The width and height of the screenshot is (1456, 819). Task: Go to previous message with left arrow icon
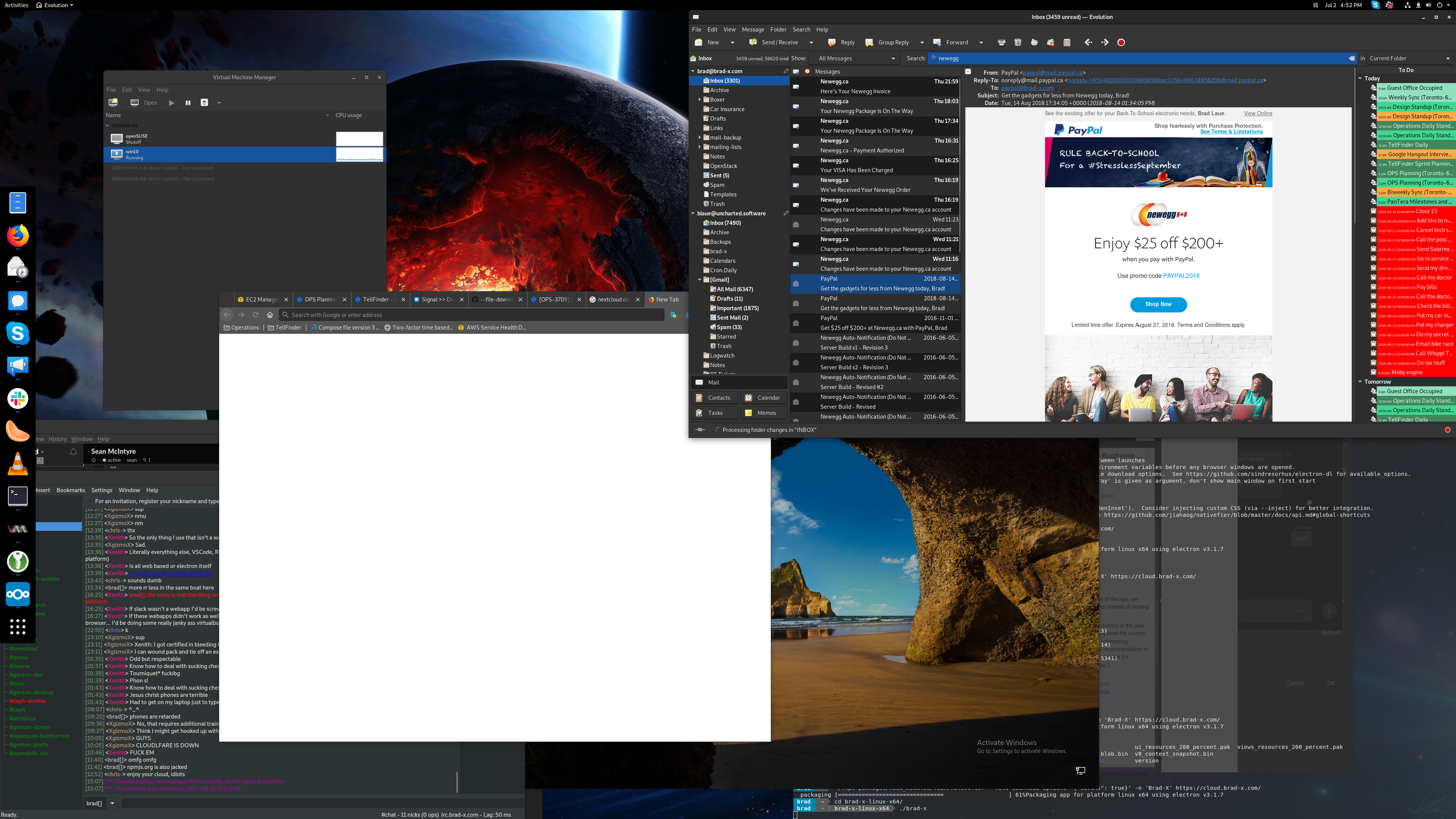pos(1088,42)
